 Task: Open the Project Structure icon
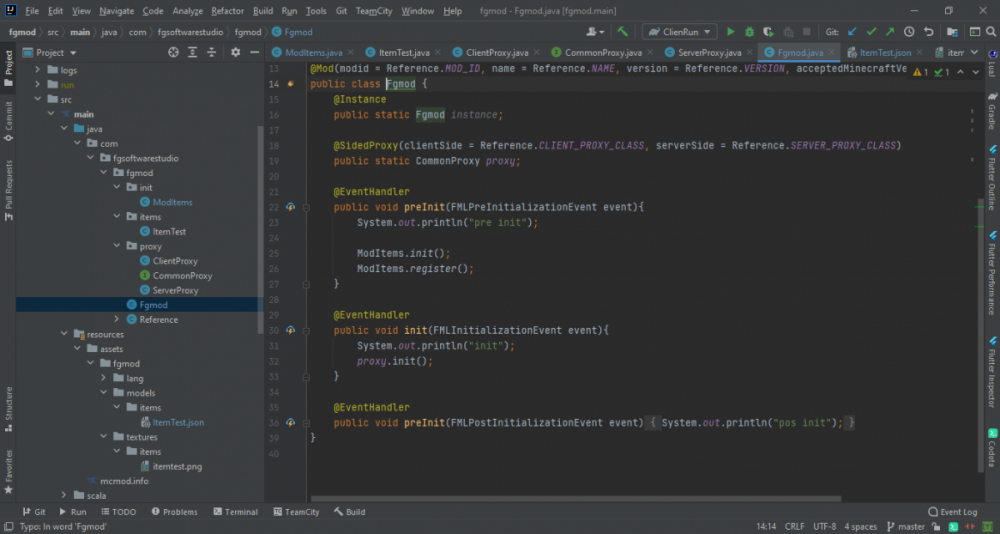point(952,32)
